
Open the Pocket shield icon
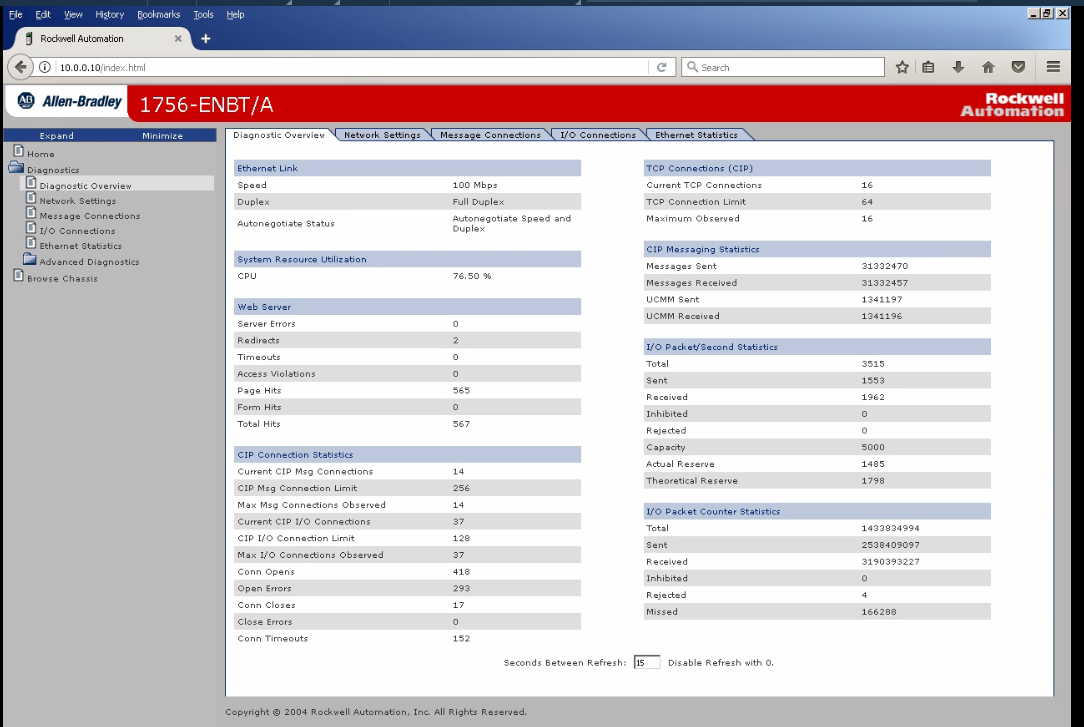coord(1018,67)
